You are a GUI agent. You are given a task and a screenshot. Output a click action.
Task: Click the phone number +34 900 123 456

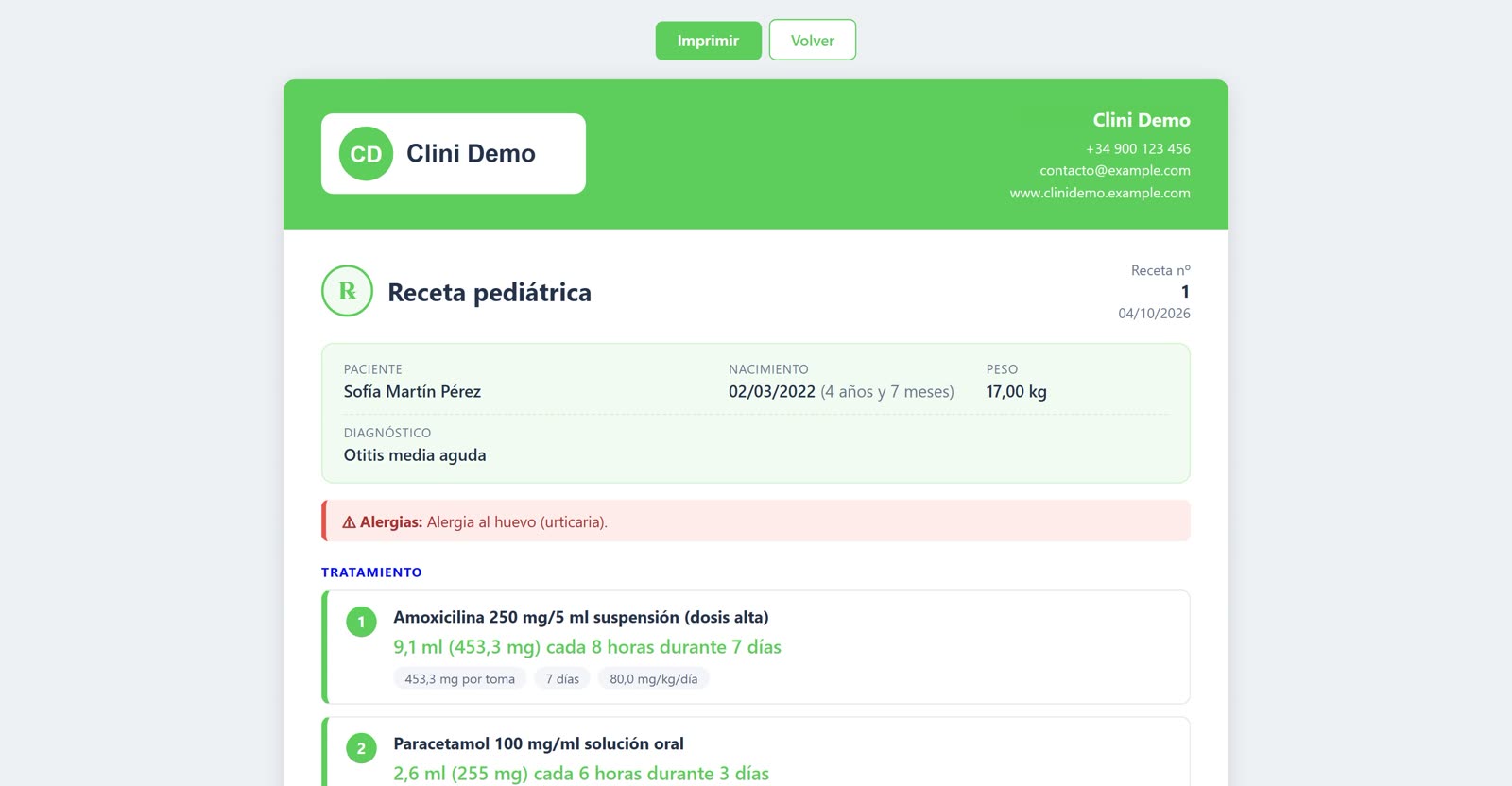tap(1138, 148)
